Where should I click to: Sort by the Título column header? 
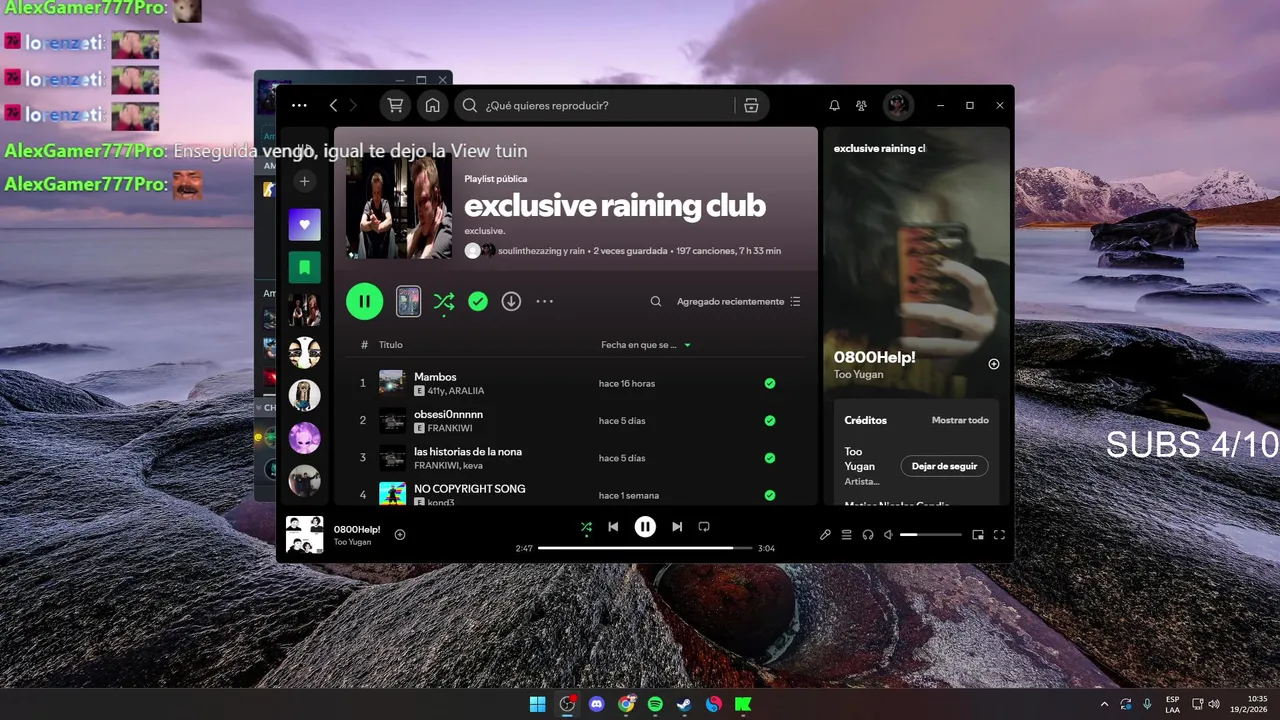click(x=391, y=345)
